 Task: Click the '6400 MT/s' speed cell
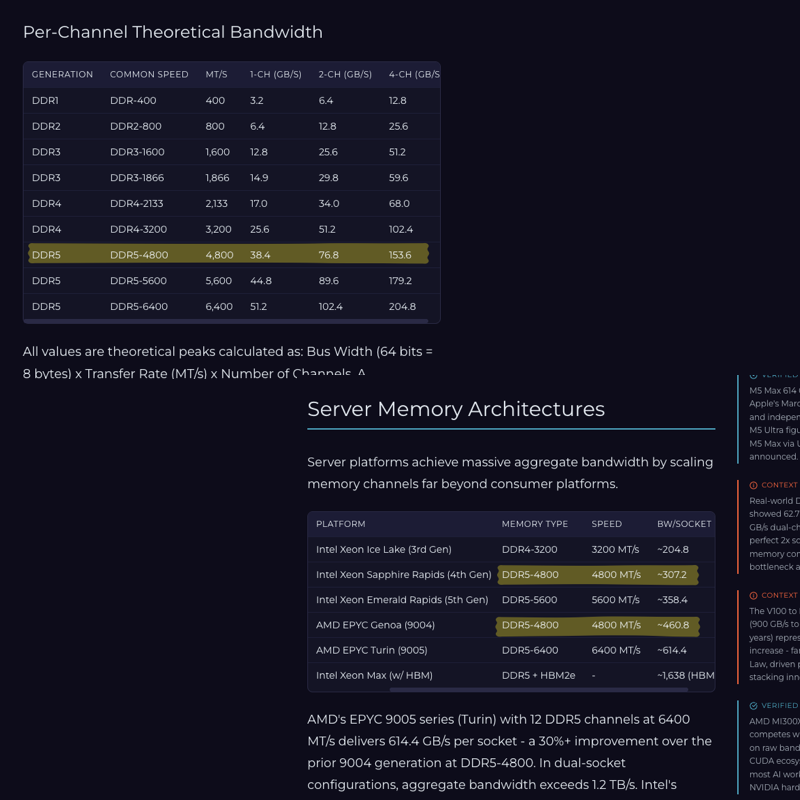pos(615,650)
